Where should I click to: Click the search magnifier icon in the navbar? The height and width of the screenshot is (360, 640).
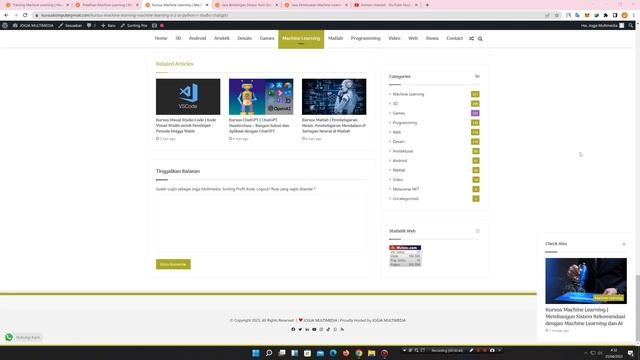[x=480, y=39]
